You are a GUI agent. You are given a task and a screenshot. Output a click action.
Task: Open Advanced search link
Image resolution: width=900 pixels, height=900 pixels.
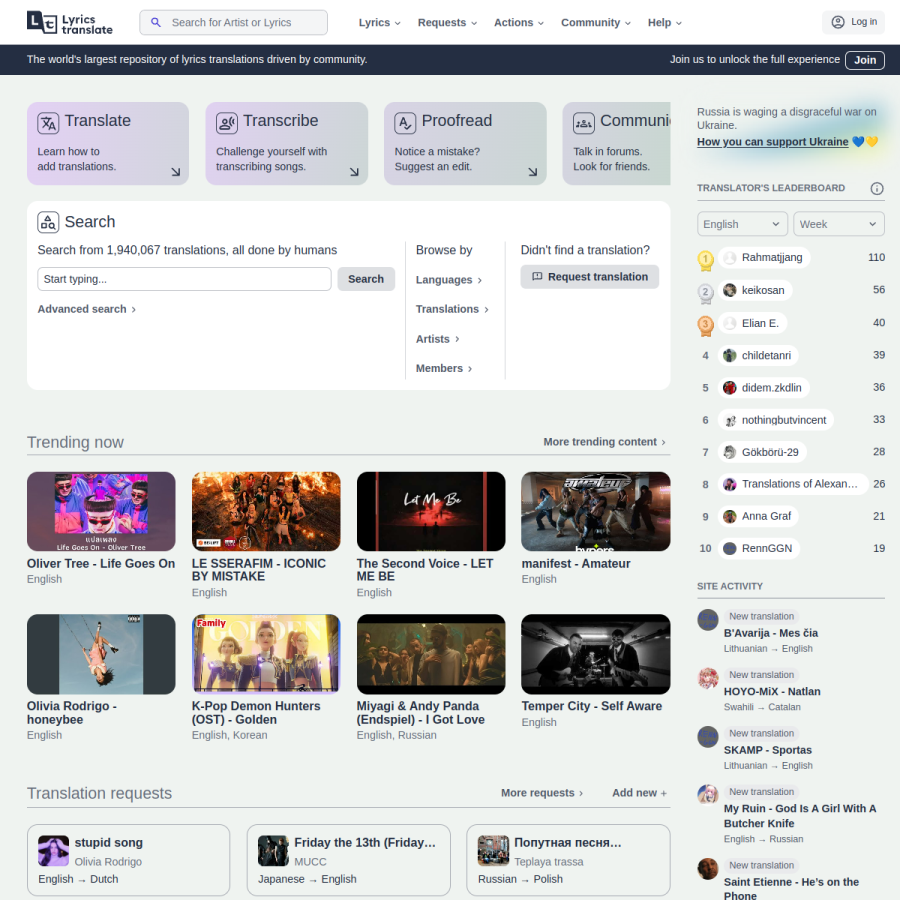(87, 309)
